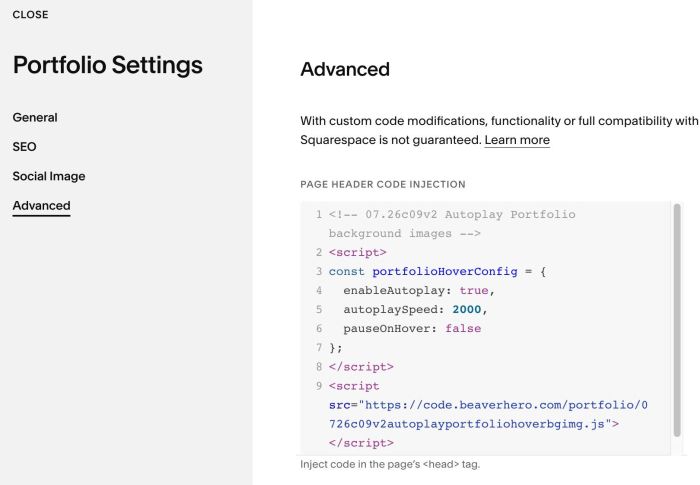Select the Social Image tab

[x=49, y=176]
